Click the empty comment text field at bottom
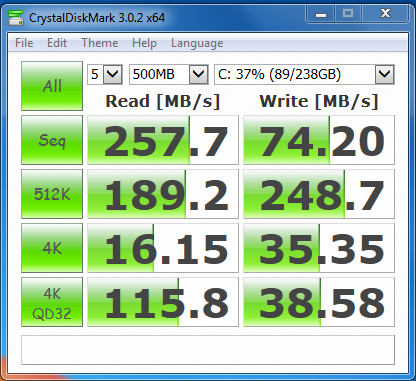 point(208,350)
